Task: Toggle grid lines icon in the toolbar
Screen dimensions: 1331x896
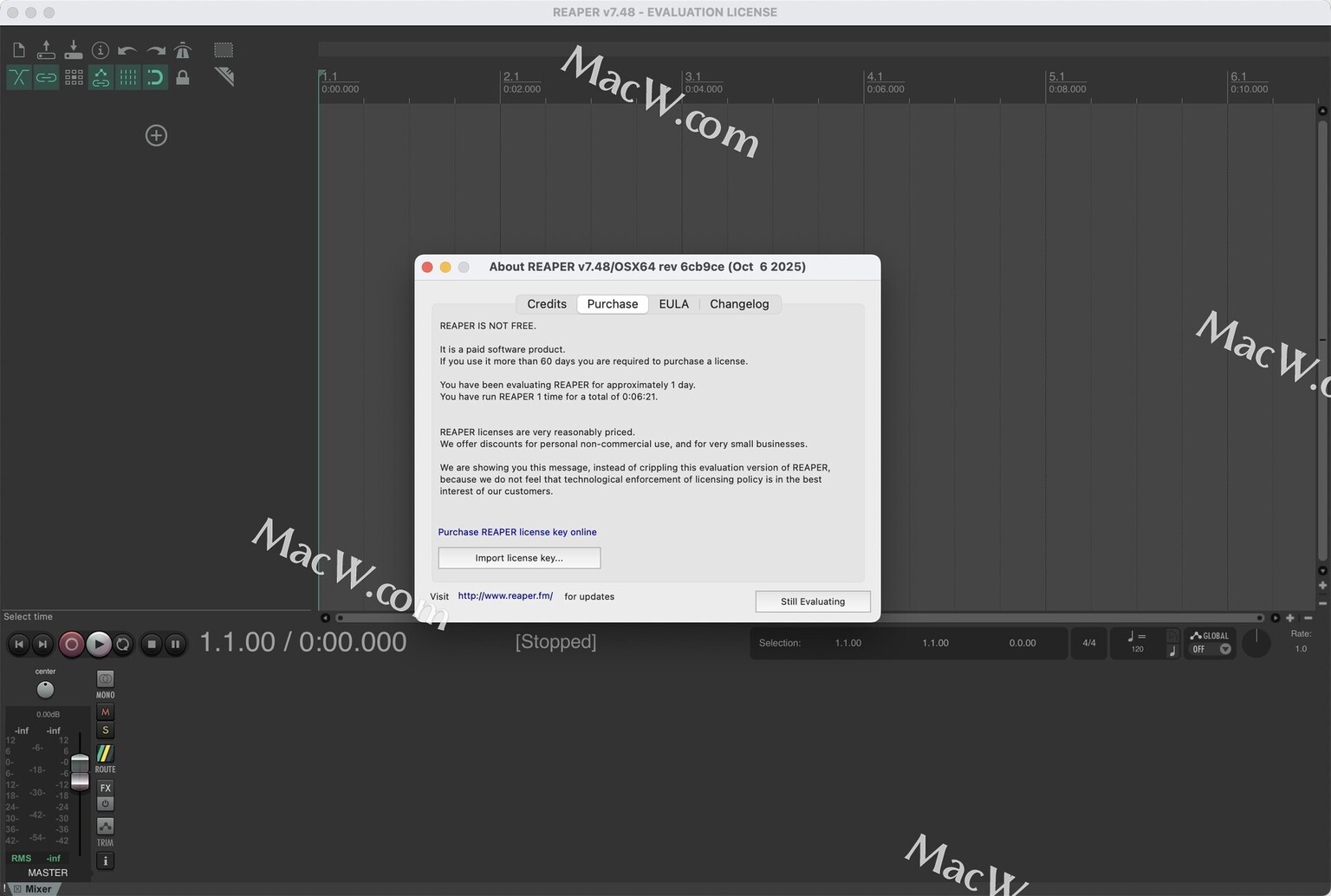Action: pos(128,77)
